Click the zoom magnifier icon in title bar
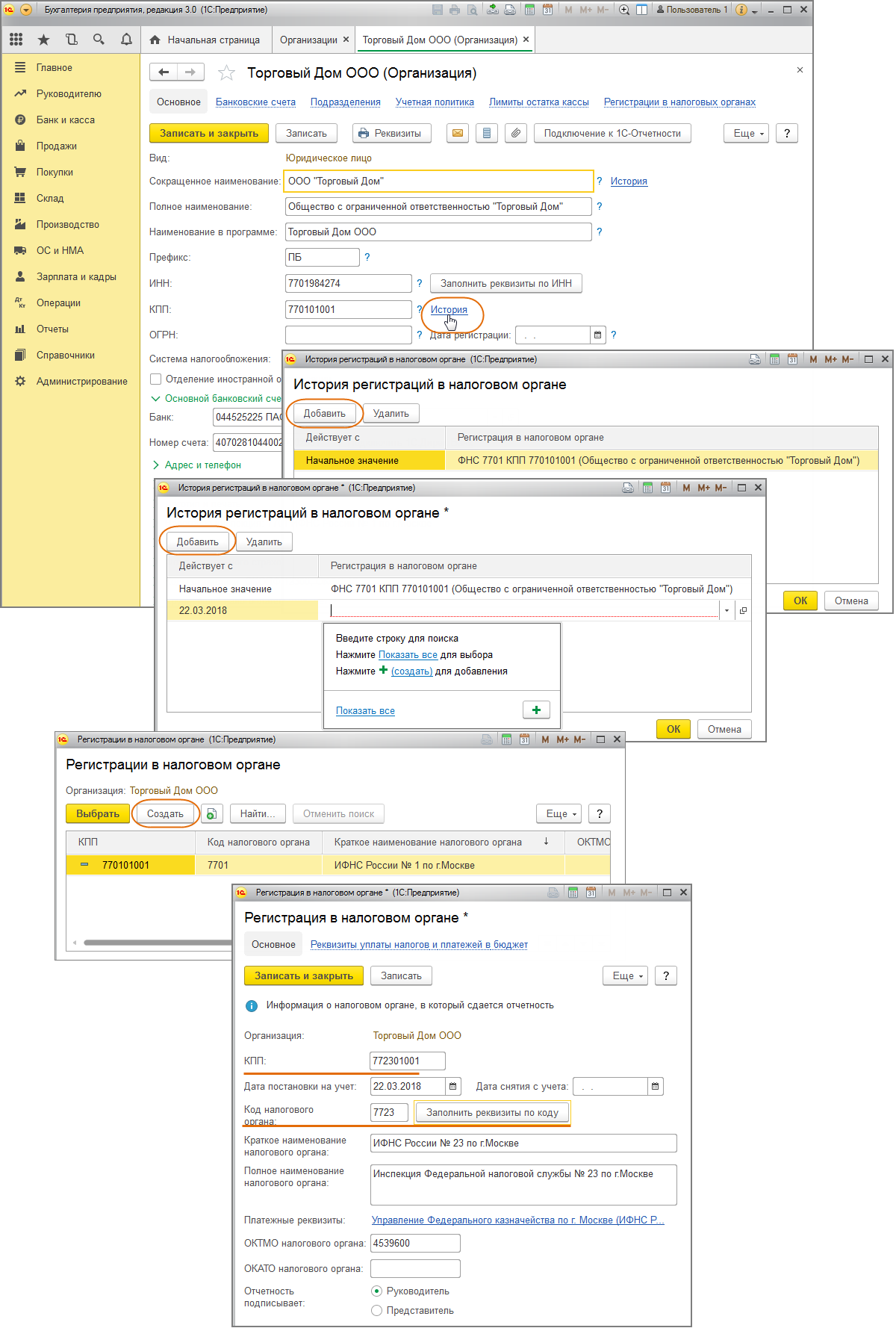The image size is (896, 1328). pyautogui.click(x=624, y=10)
